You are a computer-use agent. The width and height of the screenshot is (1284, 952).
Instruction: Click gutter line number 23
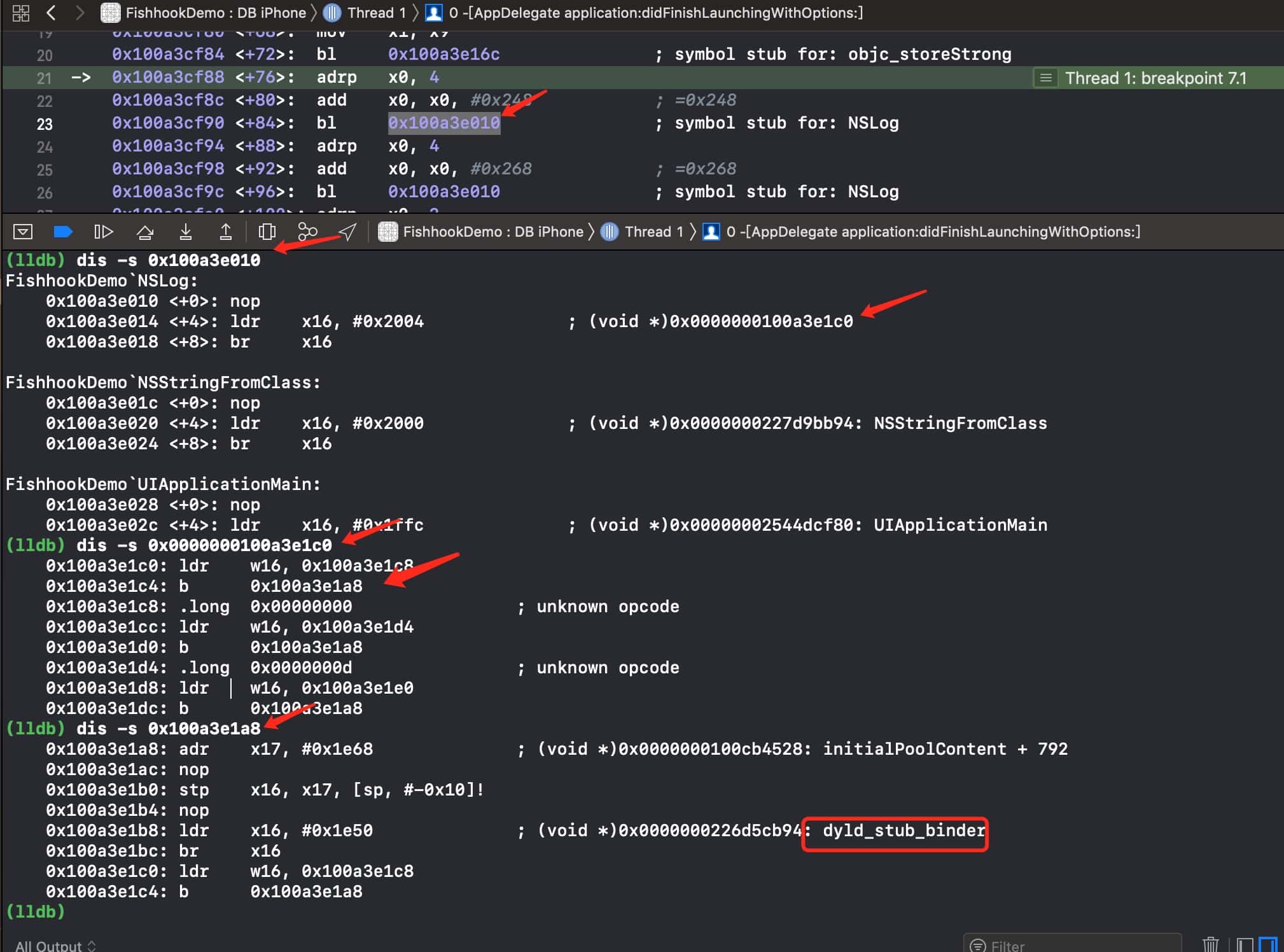tap(45, 124)
